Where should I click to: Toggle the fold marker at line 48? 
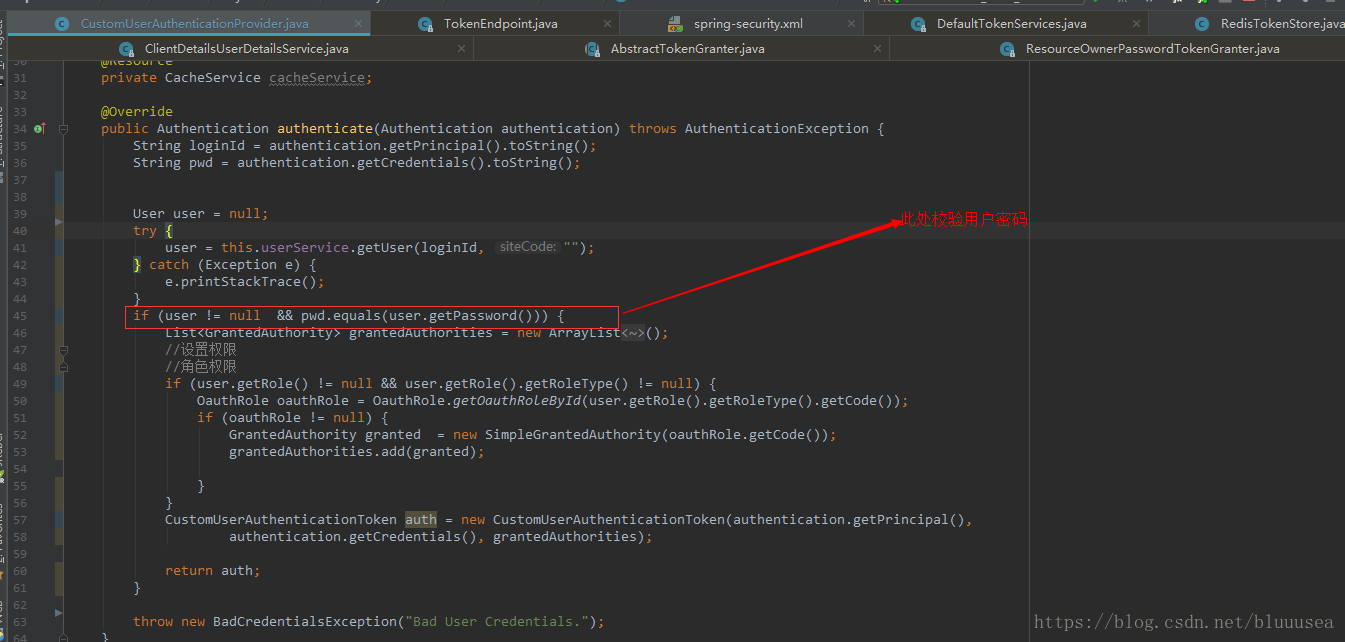[x=63, y=367]
